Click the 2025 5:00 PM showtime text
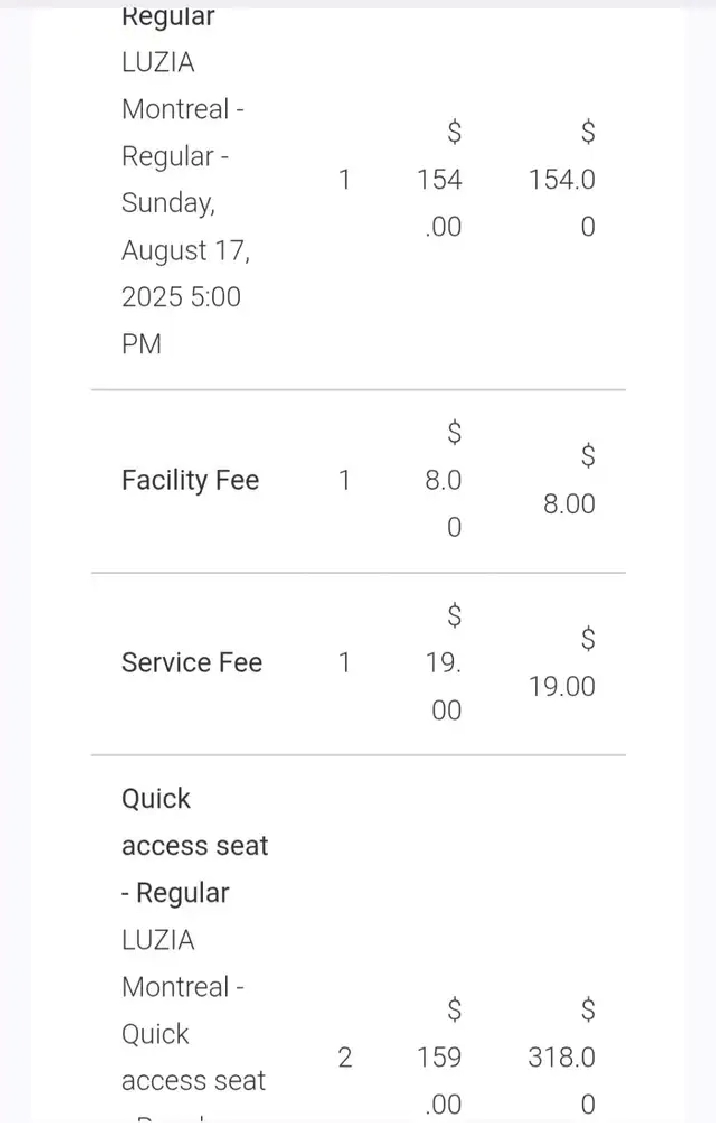Screen dimensions: 716x1123 (x=181, y=320)
